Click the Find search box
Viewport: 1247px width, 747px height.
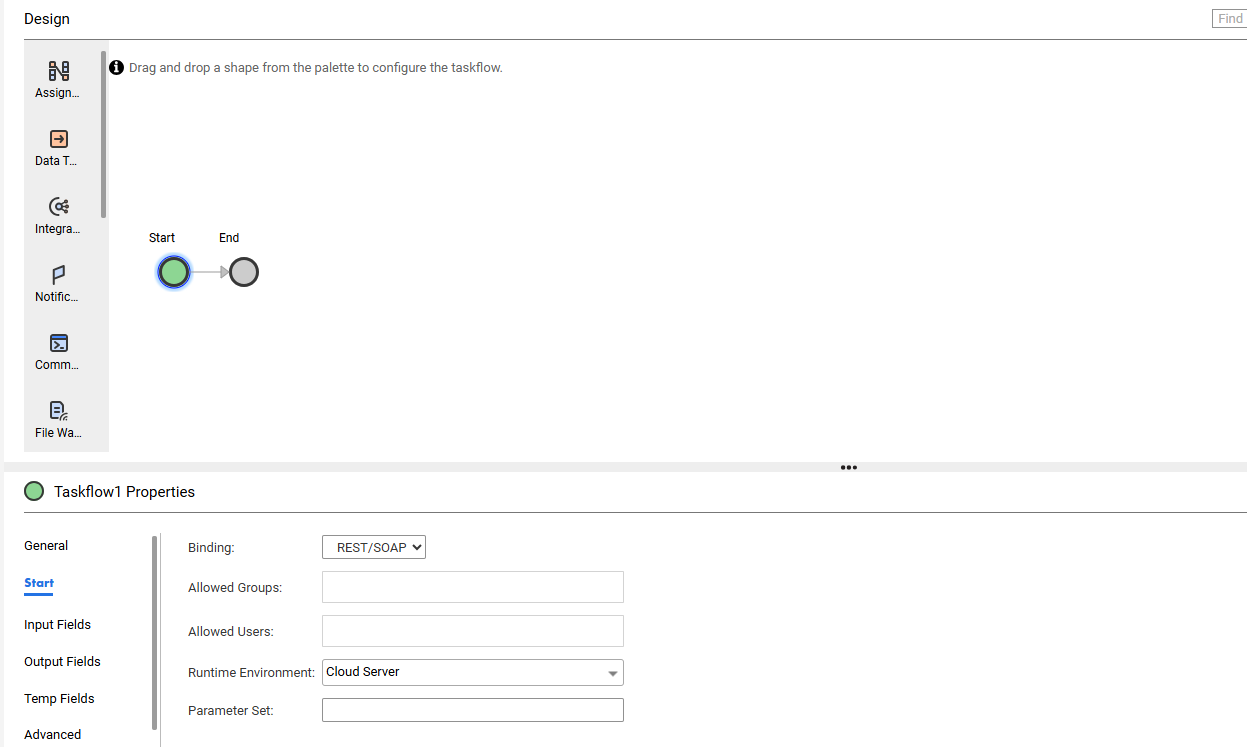1229,19
